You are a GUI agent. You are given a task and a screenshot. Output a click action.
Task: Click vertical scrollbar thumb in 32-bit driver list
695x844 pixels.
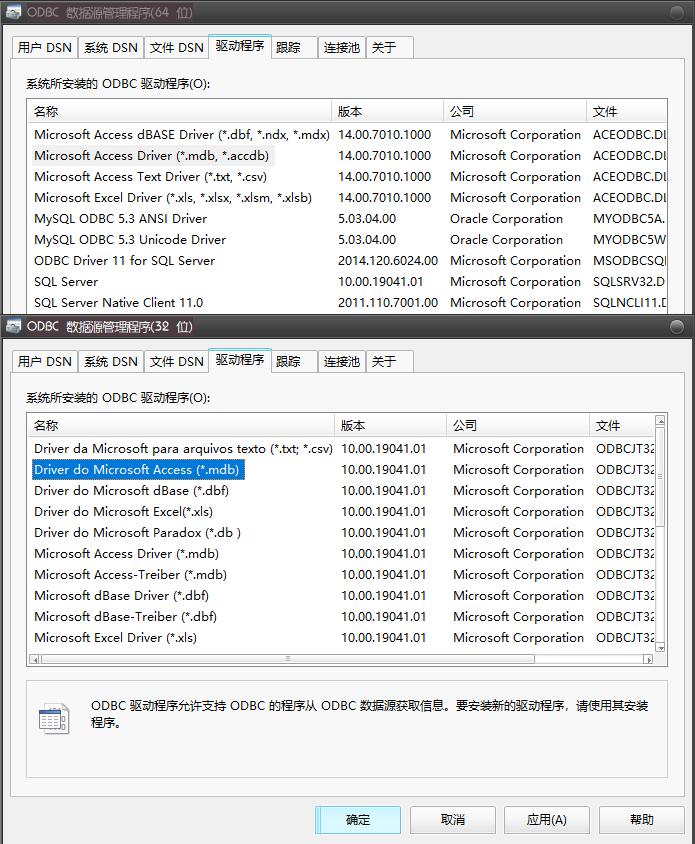click(x=661, y=476)
